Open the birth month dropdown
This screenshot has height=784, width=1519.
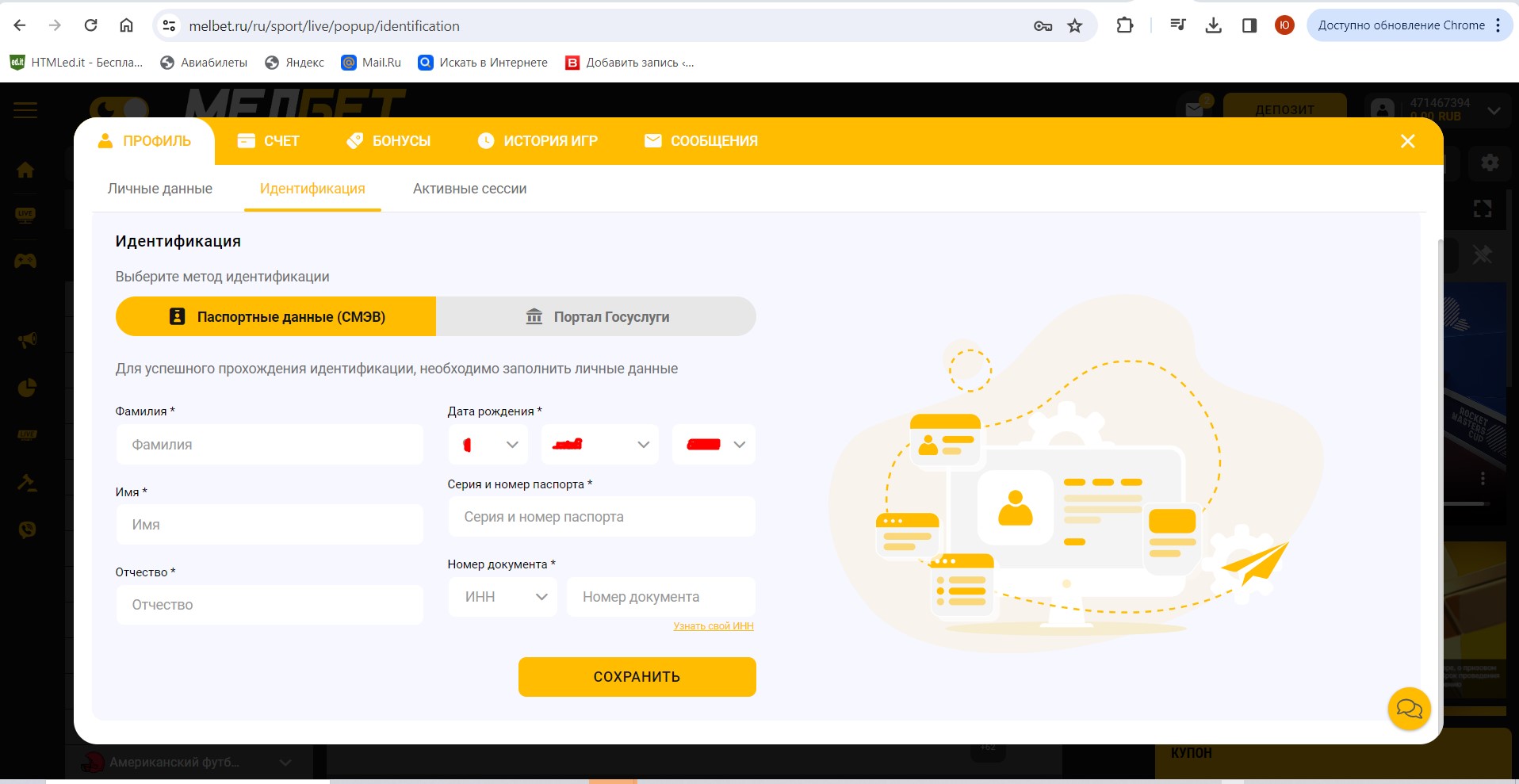599,445
